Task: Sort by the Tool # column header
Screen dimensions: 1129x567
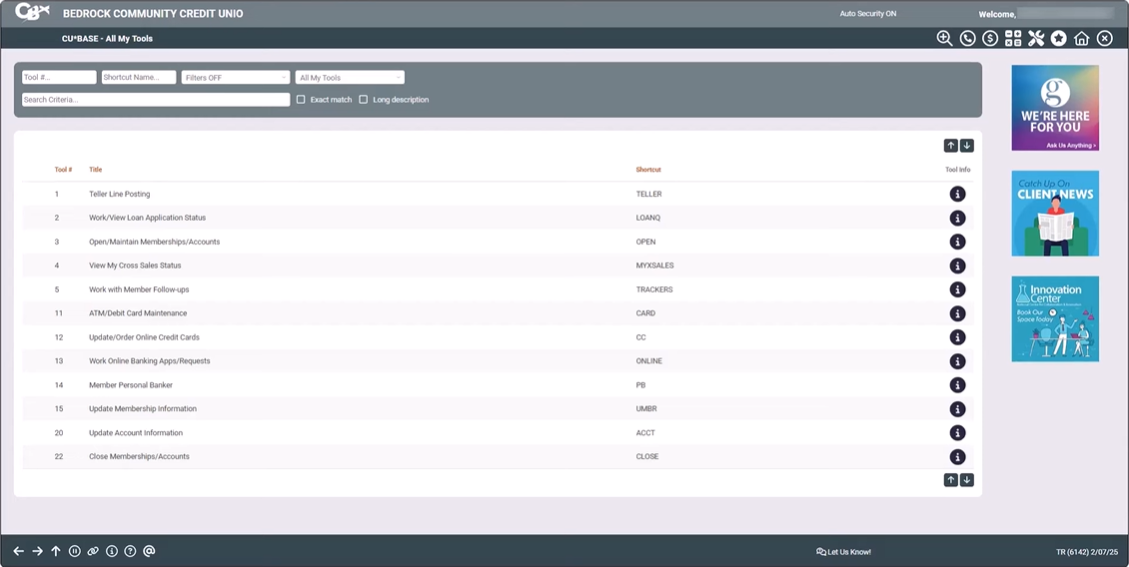Action: [63, 169]
